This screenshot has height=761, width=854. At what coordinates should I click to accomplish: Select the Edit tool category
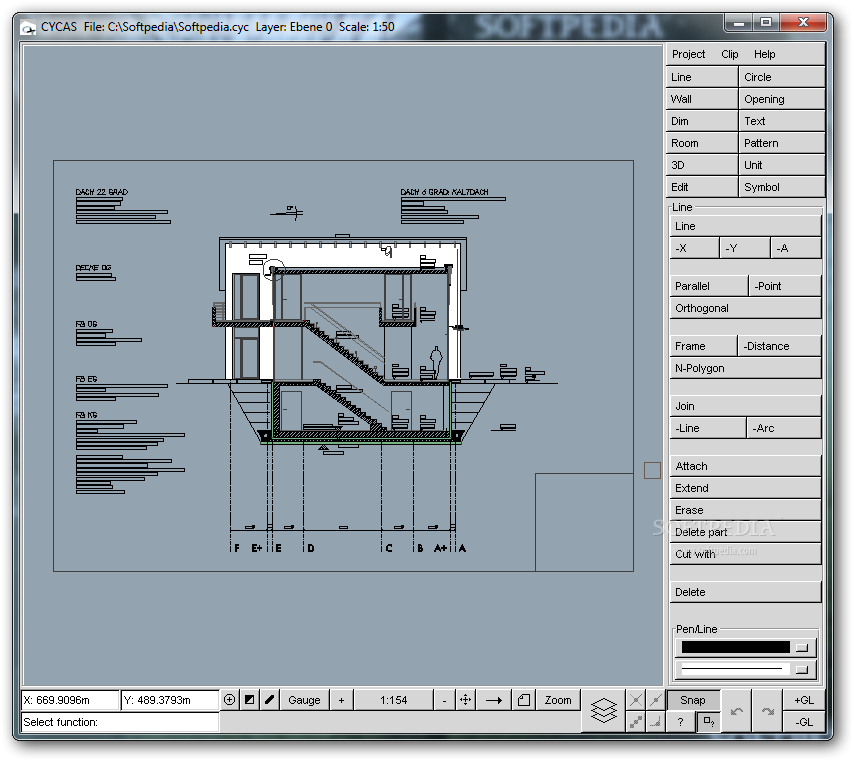click(702, 187)
